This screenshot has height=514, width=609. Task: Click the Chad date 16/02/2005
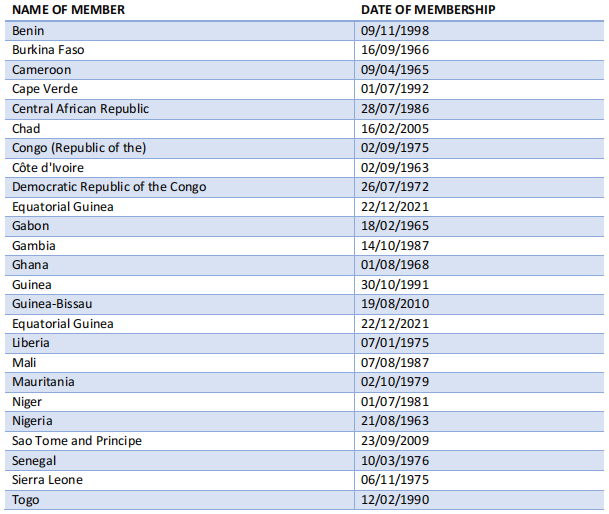[x=395, y=129]
